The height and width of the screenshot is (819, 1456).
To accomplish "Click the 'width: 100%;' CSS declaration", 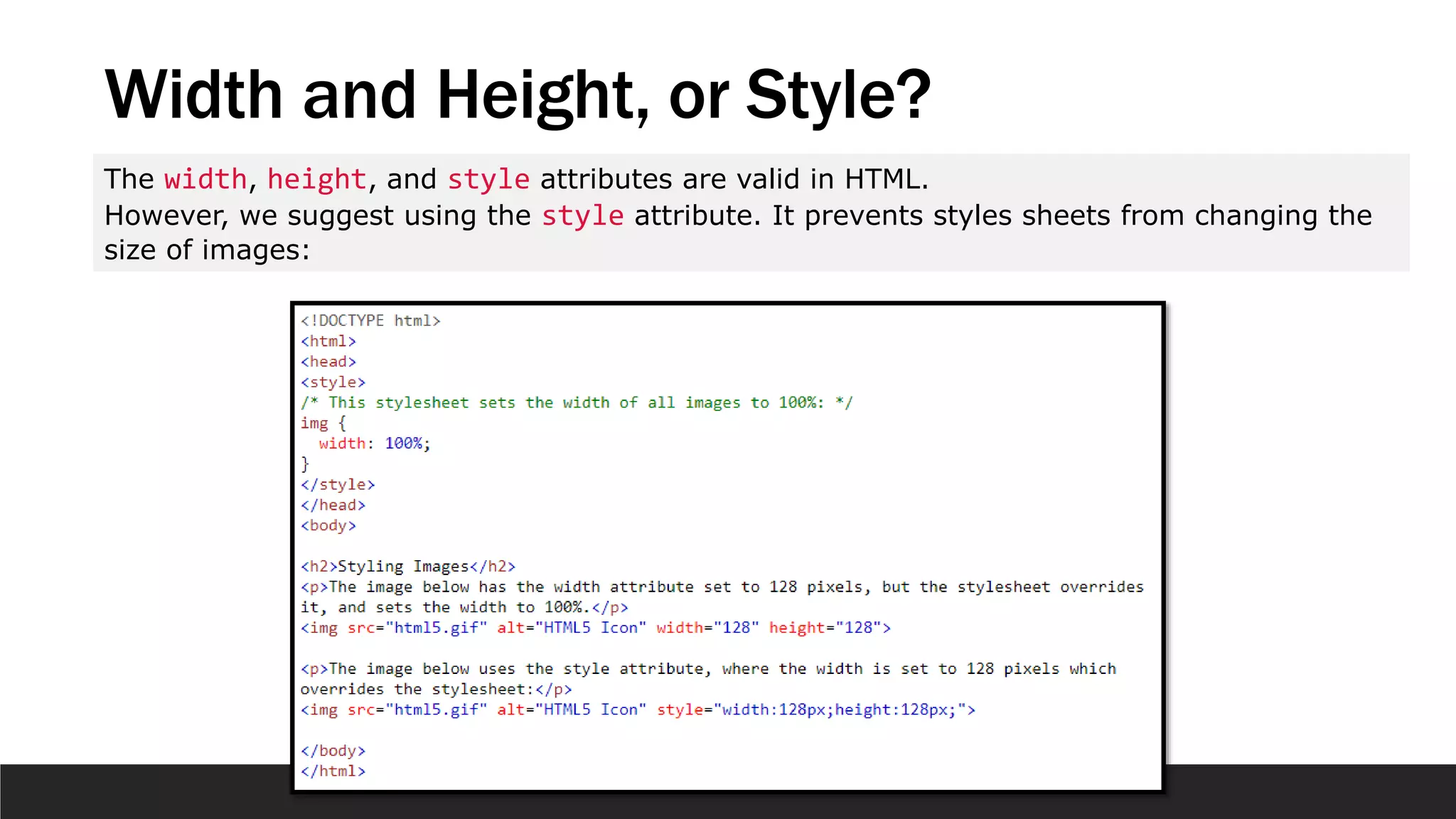I will pos(374,444).
